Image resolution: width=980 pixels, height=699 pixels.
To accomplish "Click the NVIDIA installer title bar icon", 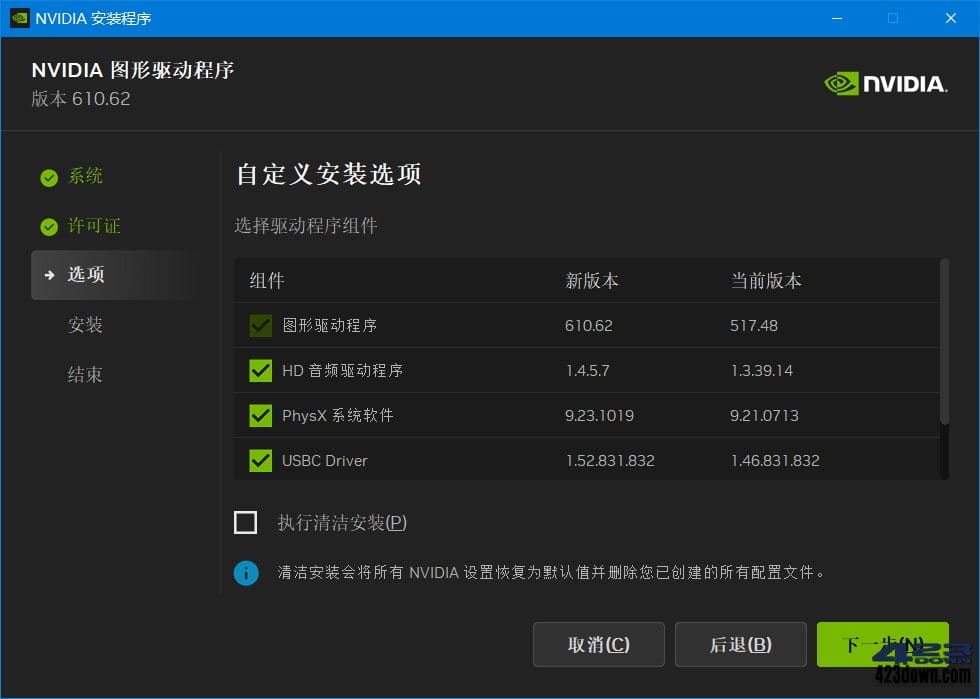I will point(20,18).
